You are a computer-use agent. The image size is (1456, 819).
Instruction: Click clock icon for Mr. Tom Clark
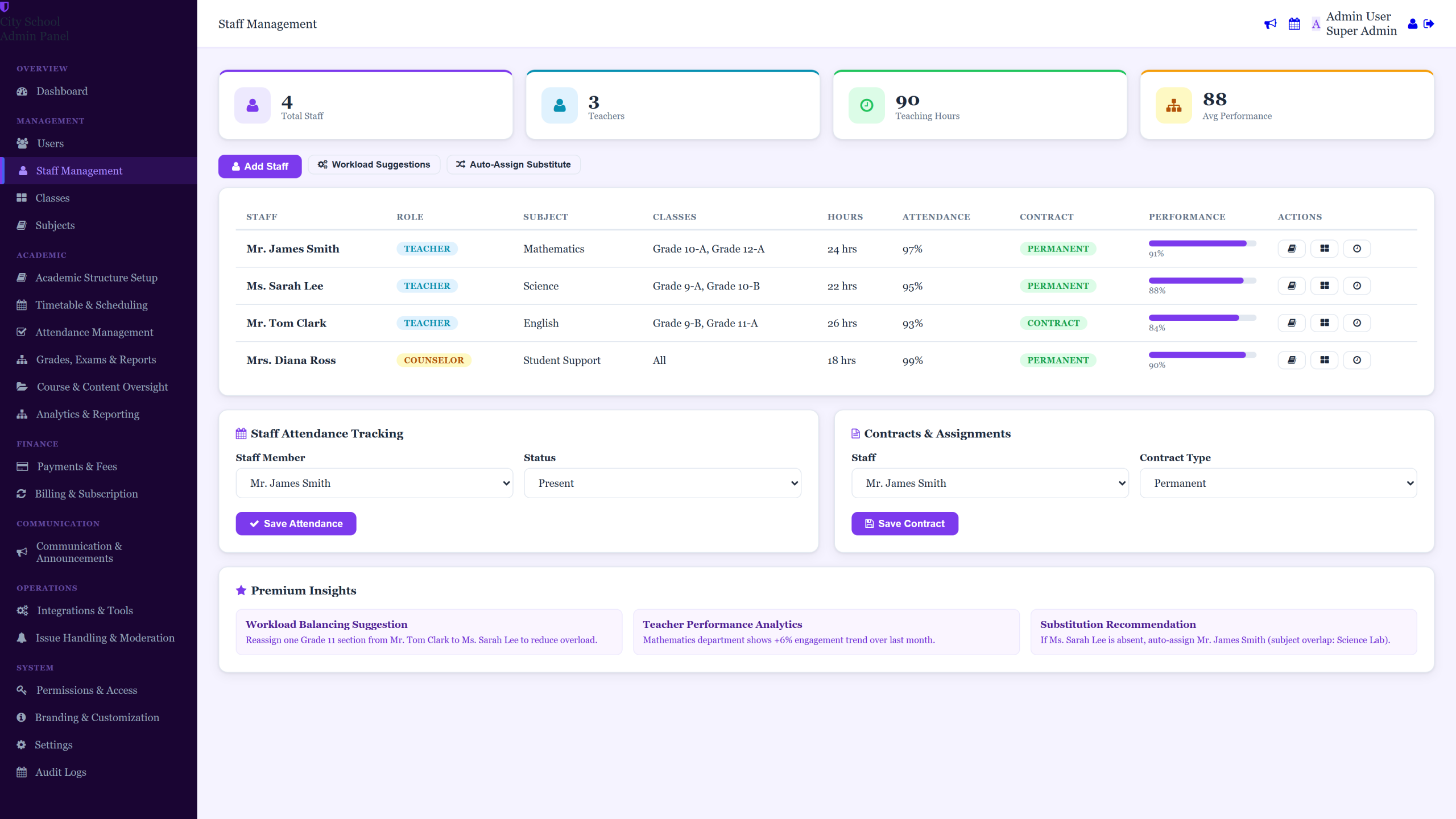pyautogui.click(x=1356, y=323)
